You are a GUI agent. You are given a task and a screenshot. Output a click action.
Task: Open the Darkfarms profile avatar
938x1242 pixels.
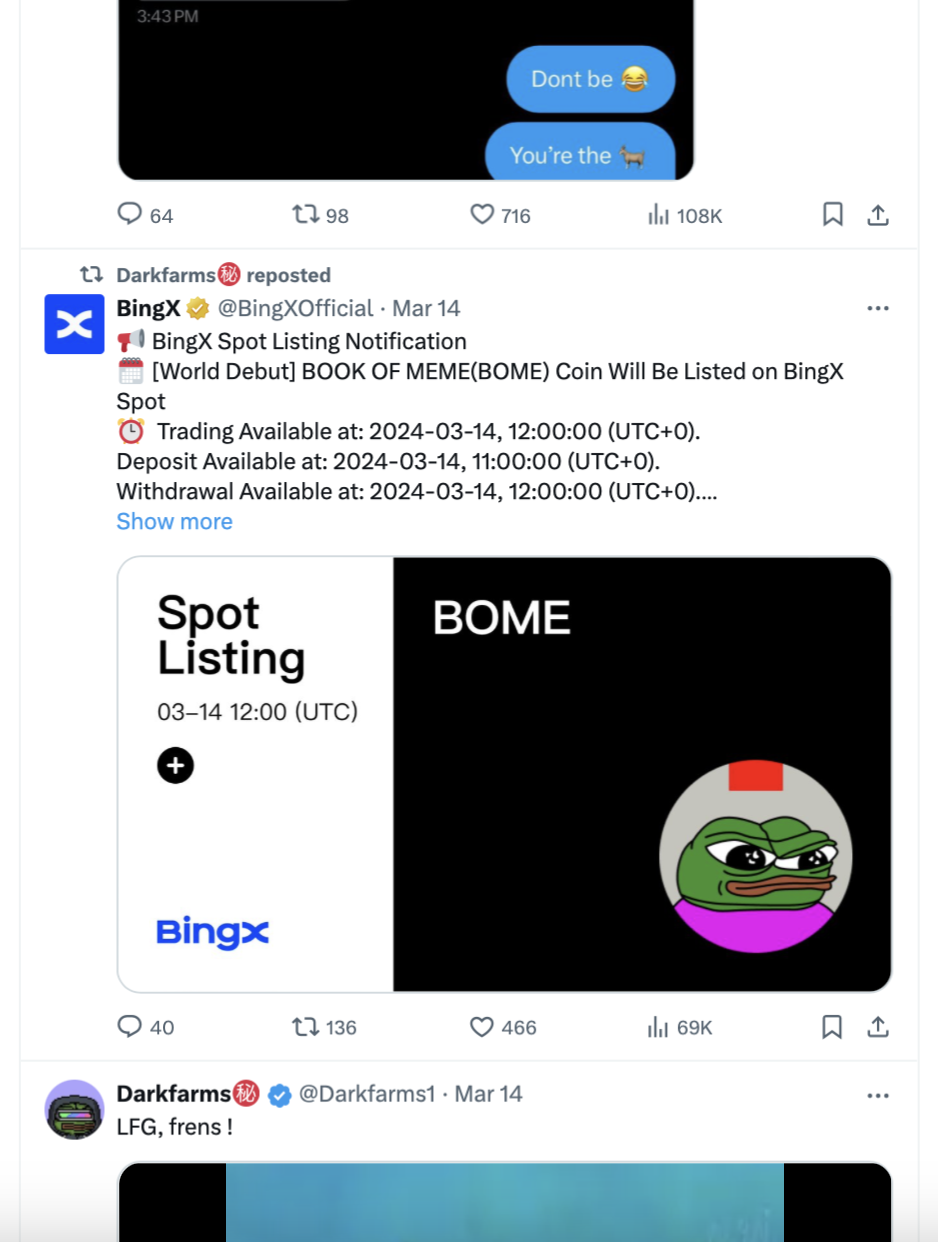click(x=74, y=1109)
